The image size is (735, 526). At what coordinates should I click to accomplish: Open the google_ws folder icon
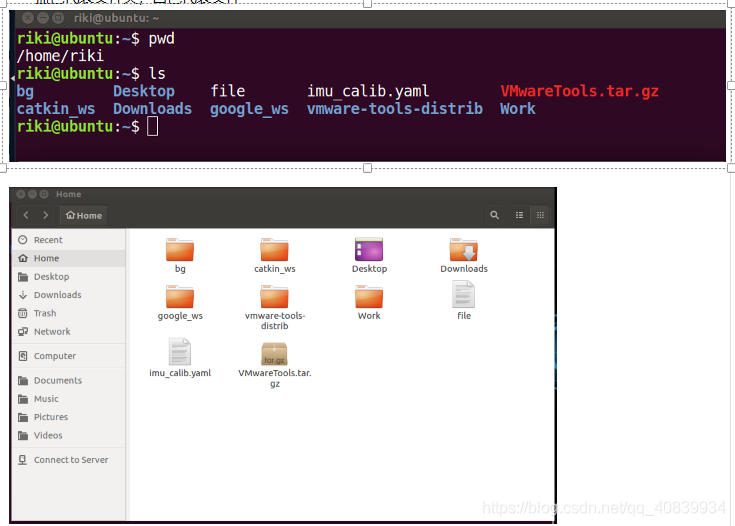180,297
